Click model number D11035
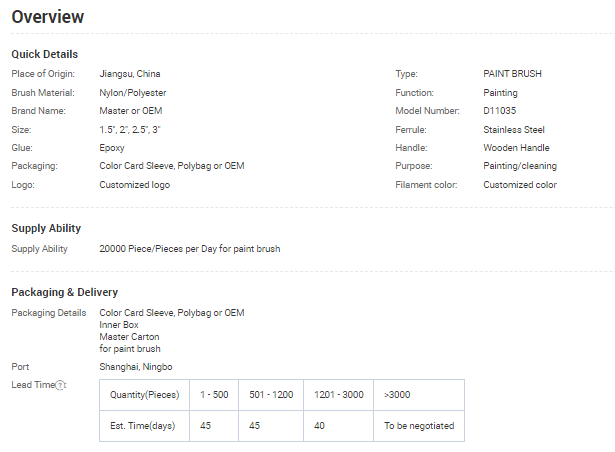Viewport: 615px width, 452px height. tap(500, 111)
